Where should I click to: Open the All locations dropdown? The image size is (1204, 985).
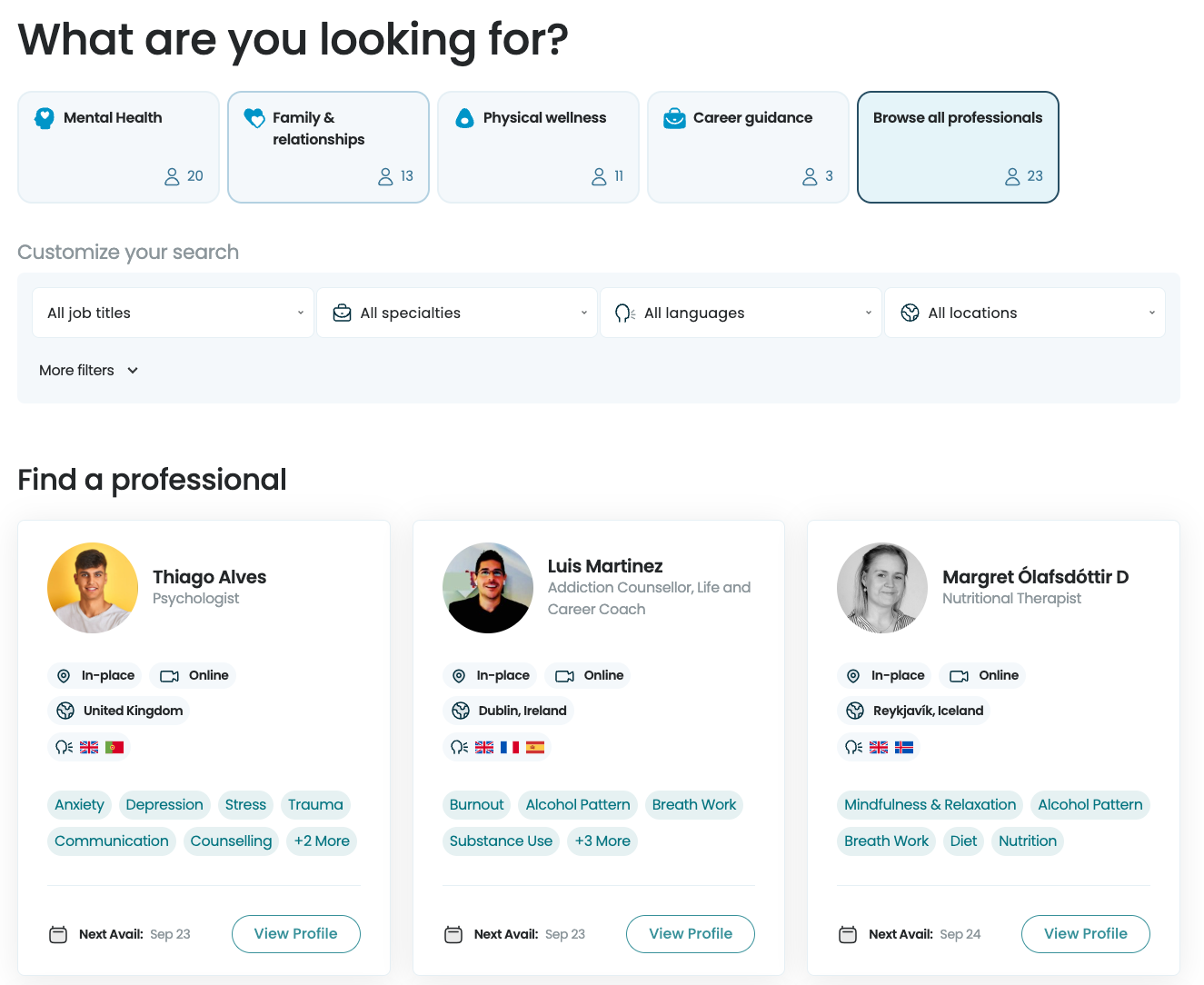click(1024, 313)
